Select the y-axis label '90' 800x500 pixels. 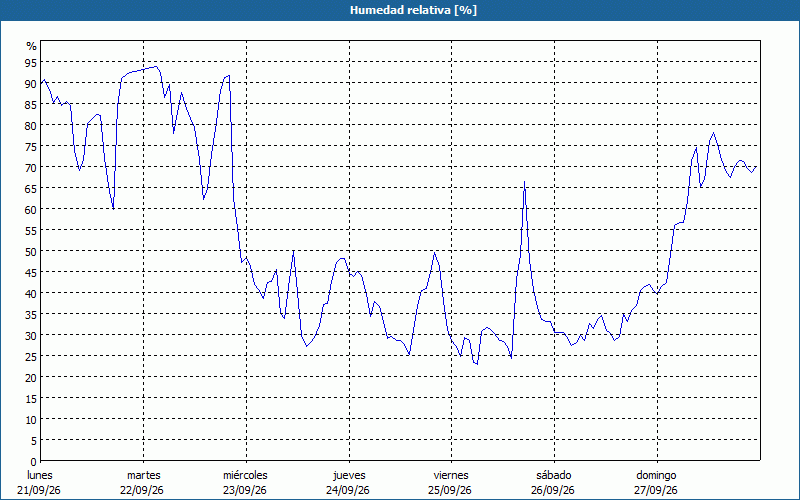pyautogui.click(x=31, y=84)
